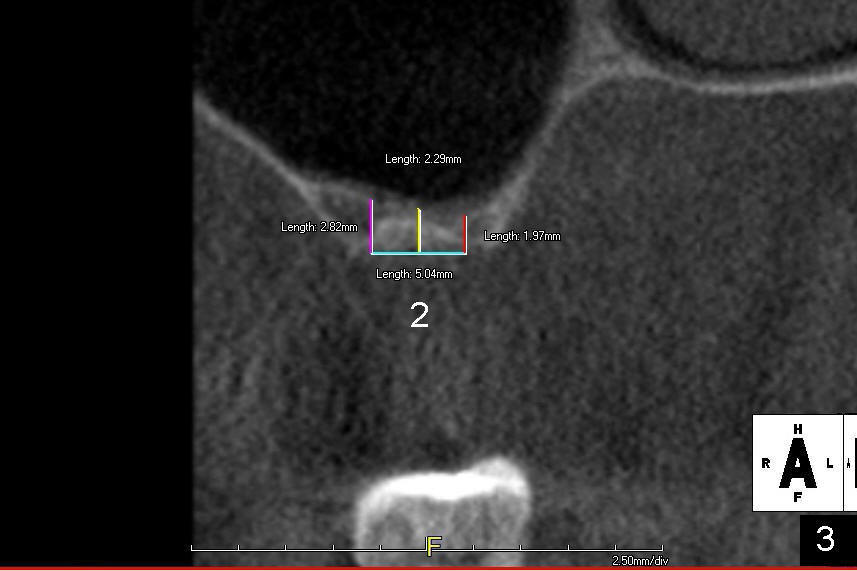Select the magenta vertical measurement line
The image size is (857, 571).
pyautogui.click(x=372, y=225)
